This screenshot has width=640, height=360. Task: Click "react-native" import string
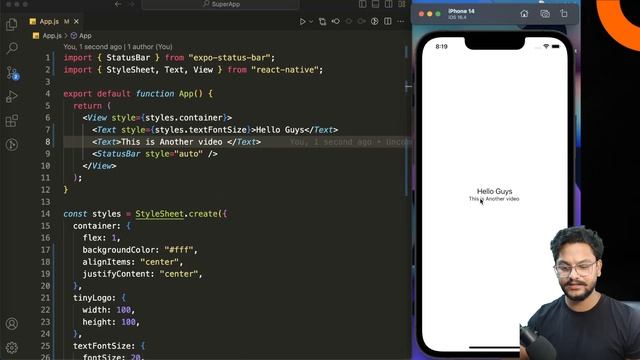click(x=285, y=70)
